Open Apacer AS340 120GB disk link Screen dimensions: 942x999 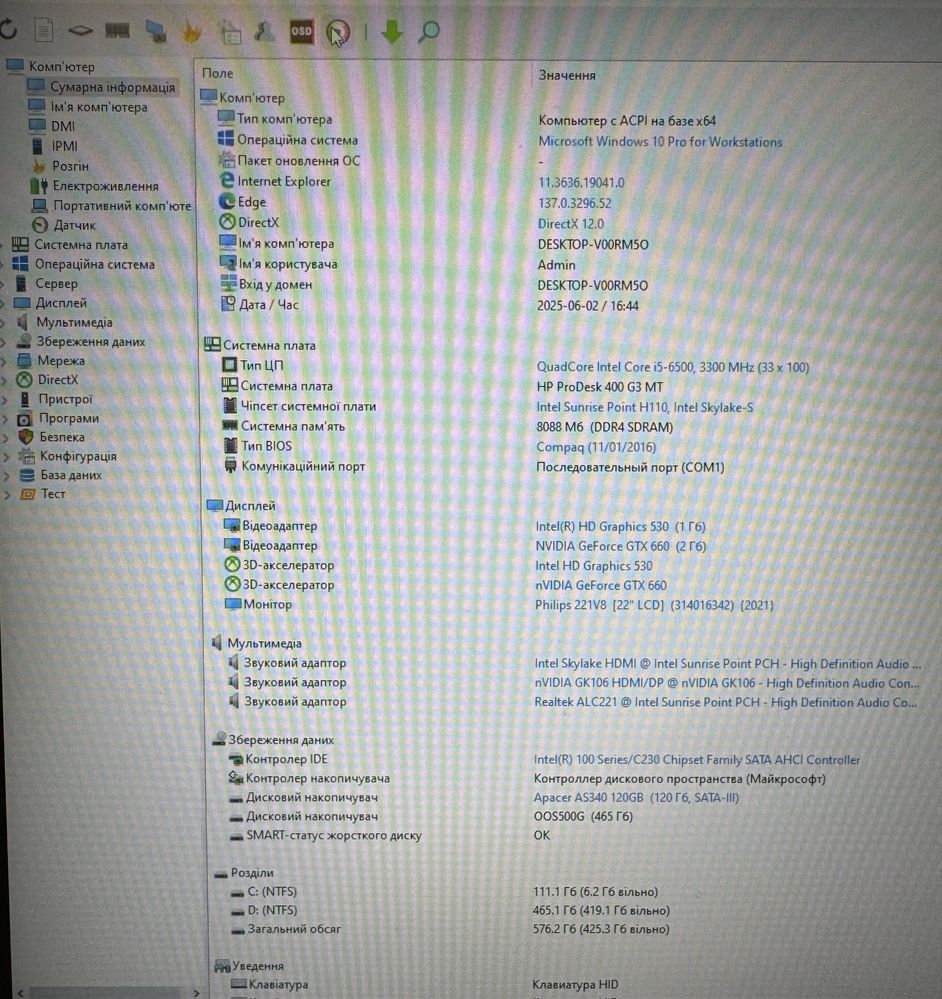point(636,797)
